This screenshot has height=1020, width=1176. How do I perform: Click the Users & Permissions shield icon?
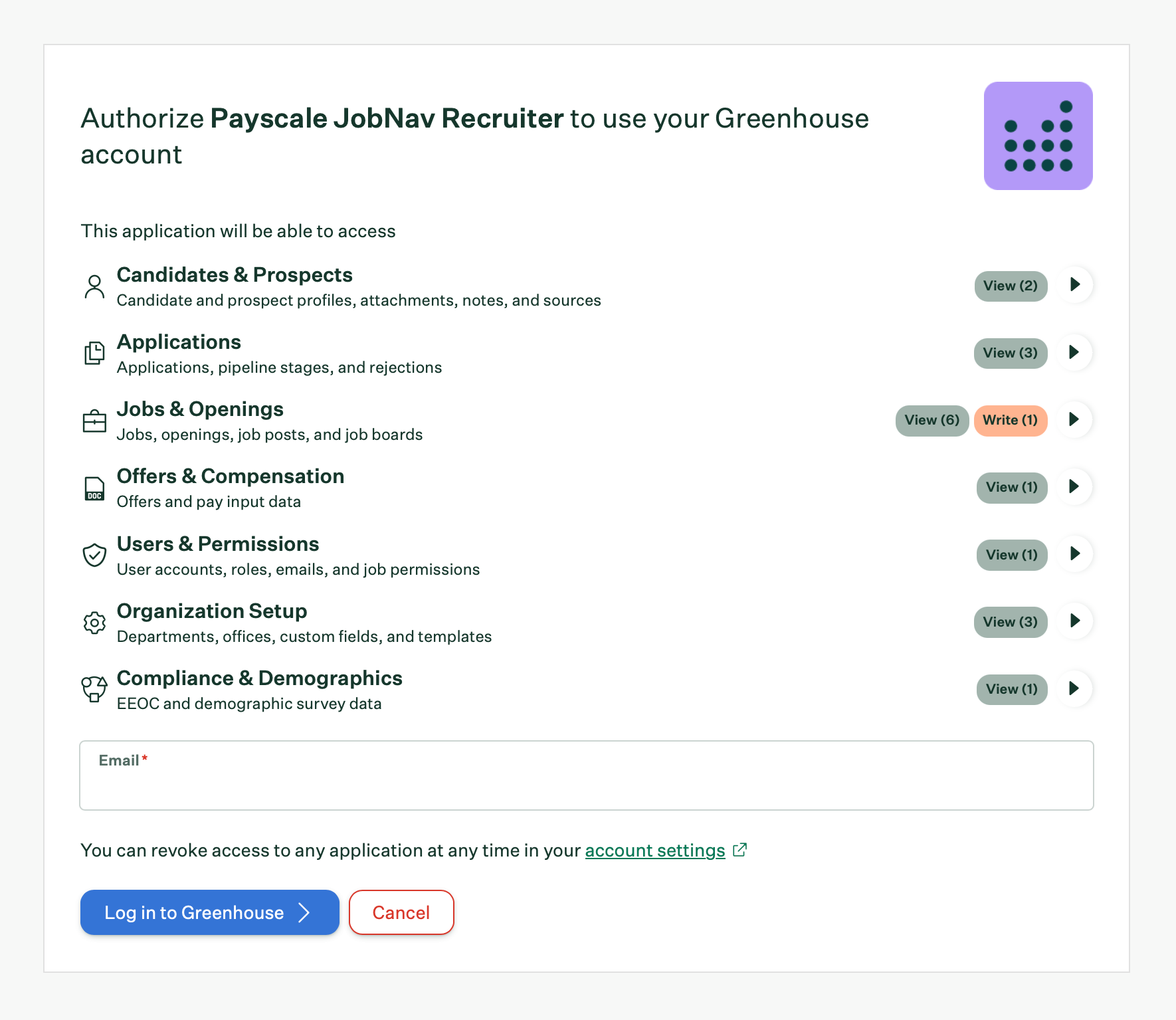[94, 555]
